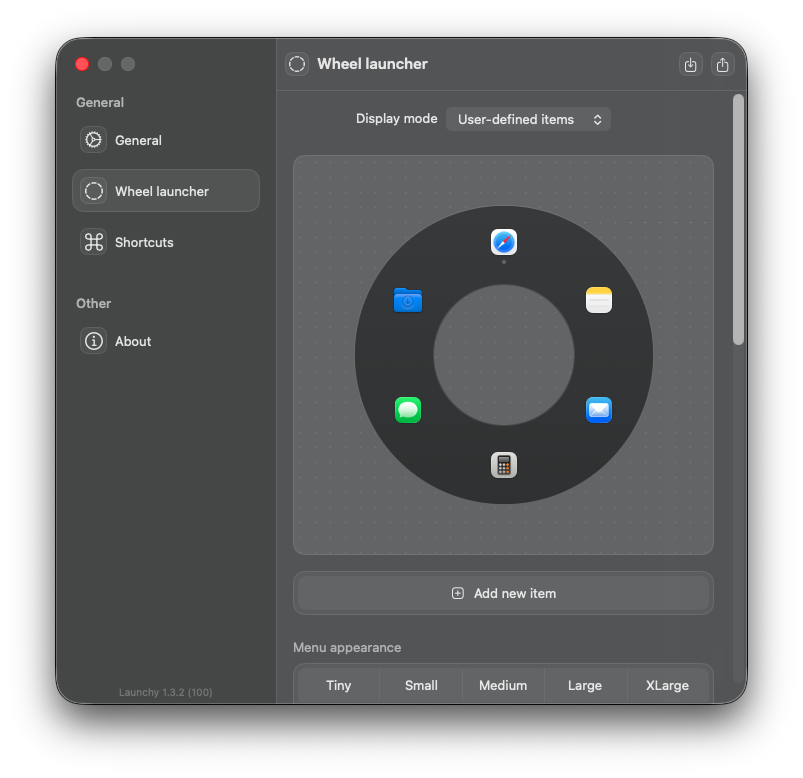Click the plus icon in Add new item

pos(458,593)
